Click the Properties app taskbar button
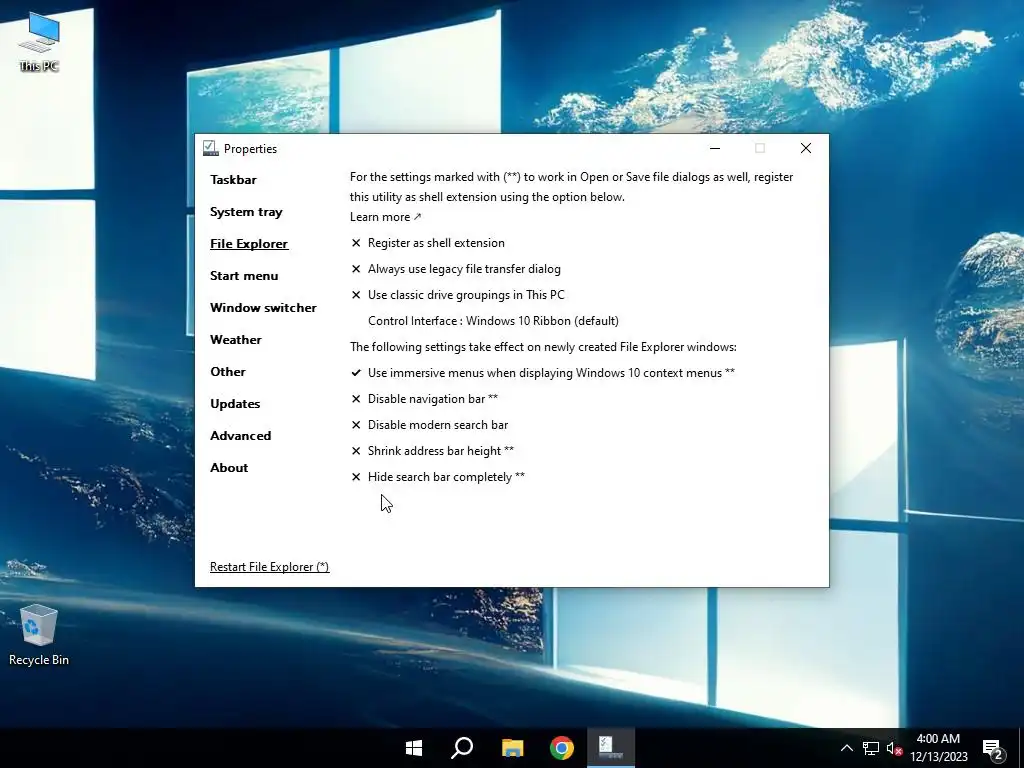Image resolution: width=1024 pixels, height=768 pixels. click(611, 748)
